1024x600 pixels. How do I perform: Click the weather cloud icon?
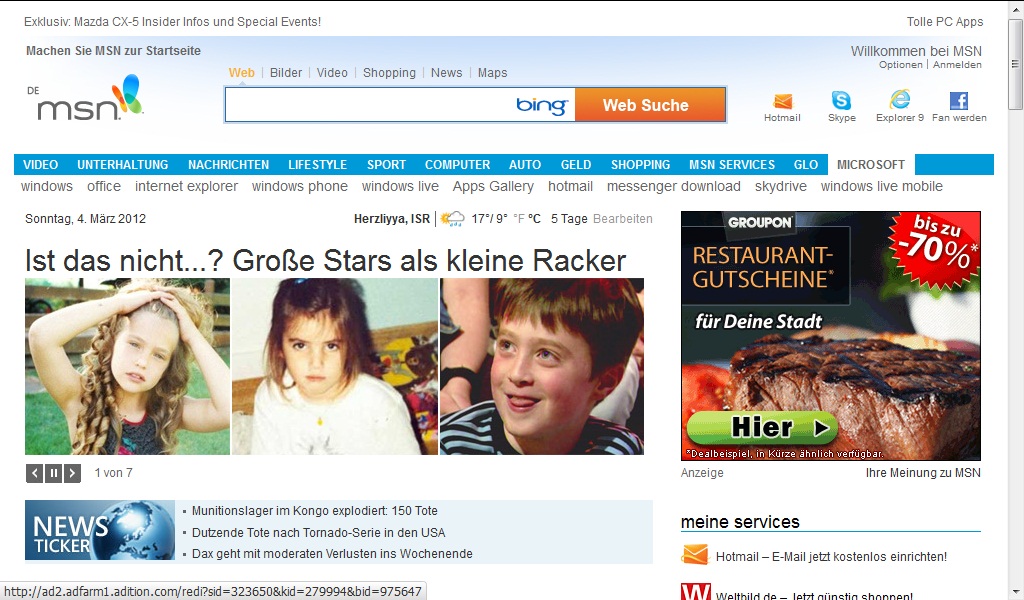(x=452, y=219)
